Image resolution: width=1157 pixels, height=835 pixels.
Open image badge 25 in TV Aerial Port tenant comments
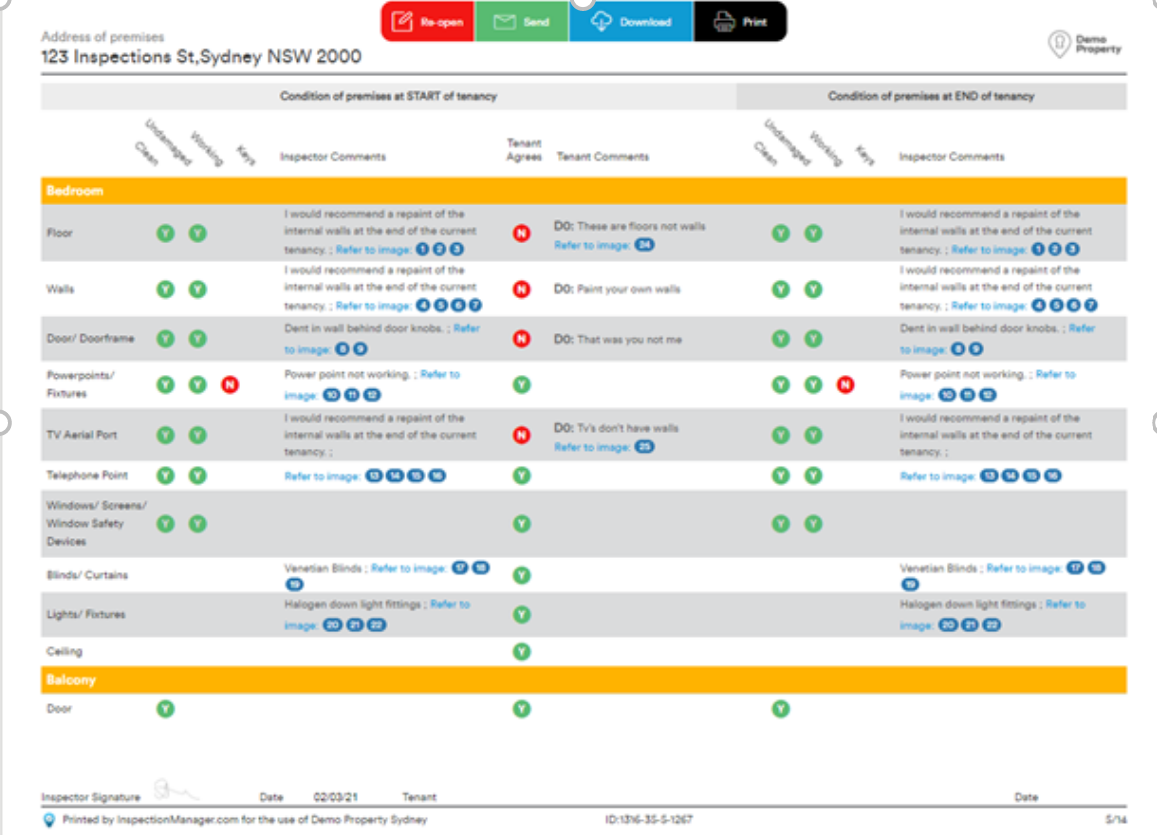[644, 447]
